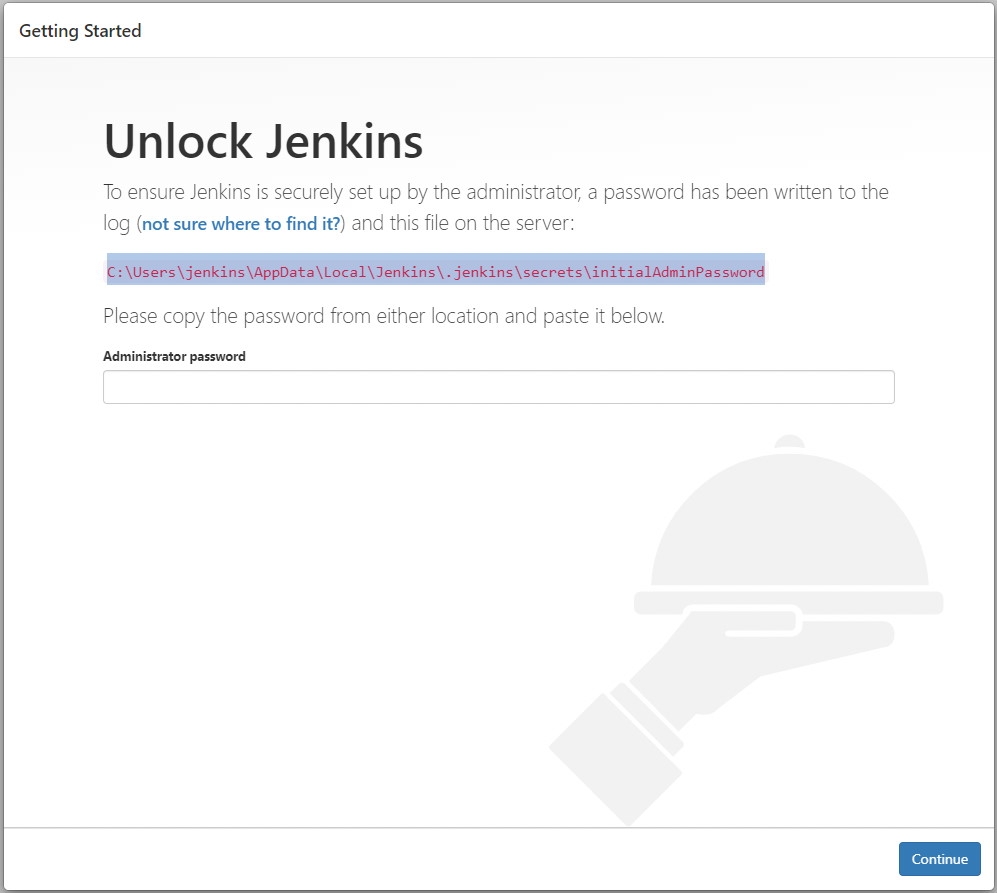Image resolution: width=997 pixels, height=893 pixels.
Task: Click the "secrets" folder in the path
Action: (x=554, y=271)
